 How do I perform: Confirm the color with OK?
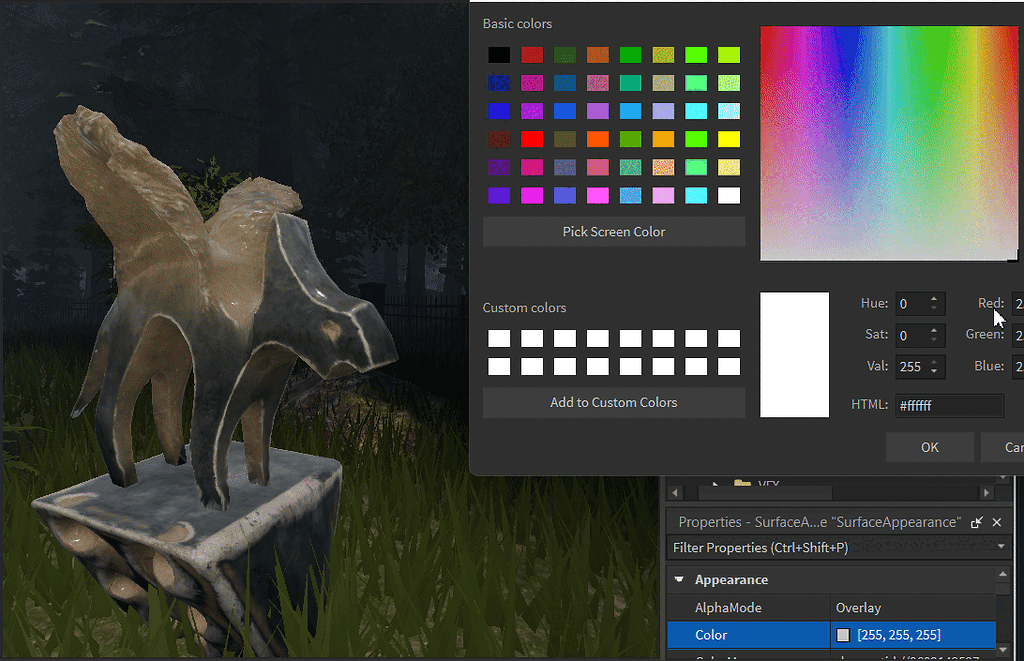click(x=929, y=447)
